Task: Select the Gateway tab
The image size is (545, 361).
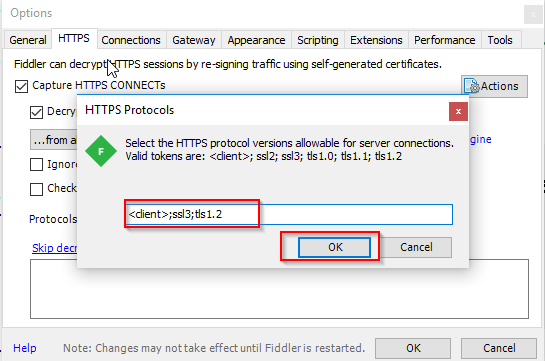Action: tap(194, 40)
